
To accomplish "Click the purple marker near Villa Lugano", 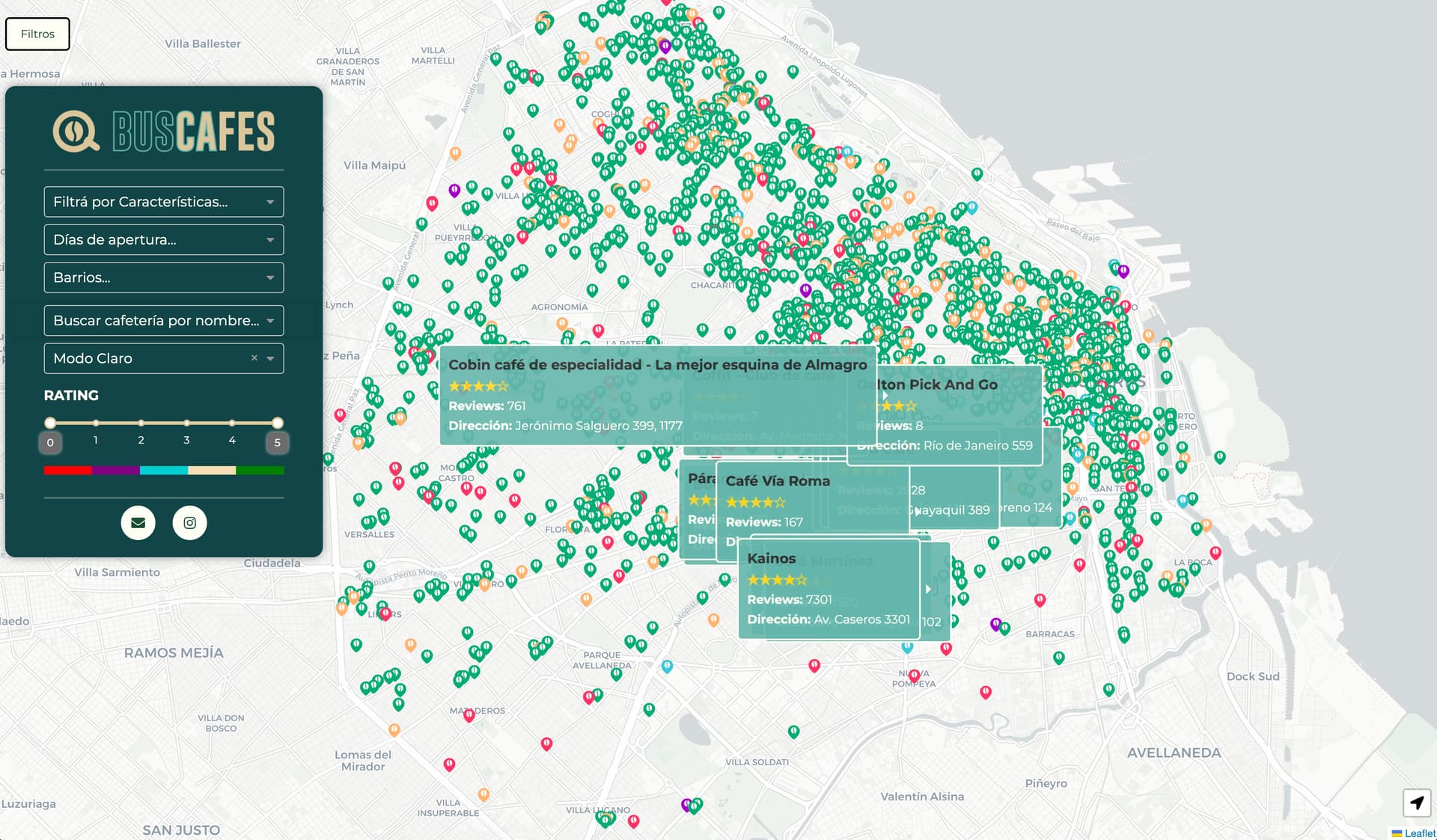I will point(686,806).
